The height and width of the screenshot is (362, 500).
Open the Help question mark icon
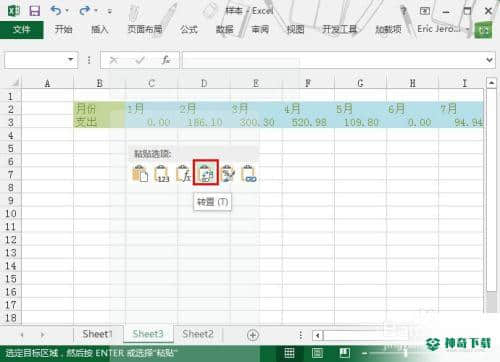[x=404, y=11]
